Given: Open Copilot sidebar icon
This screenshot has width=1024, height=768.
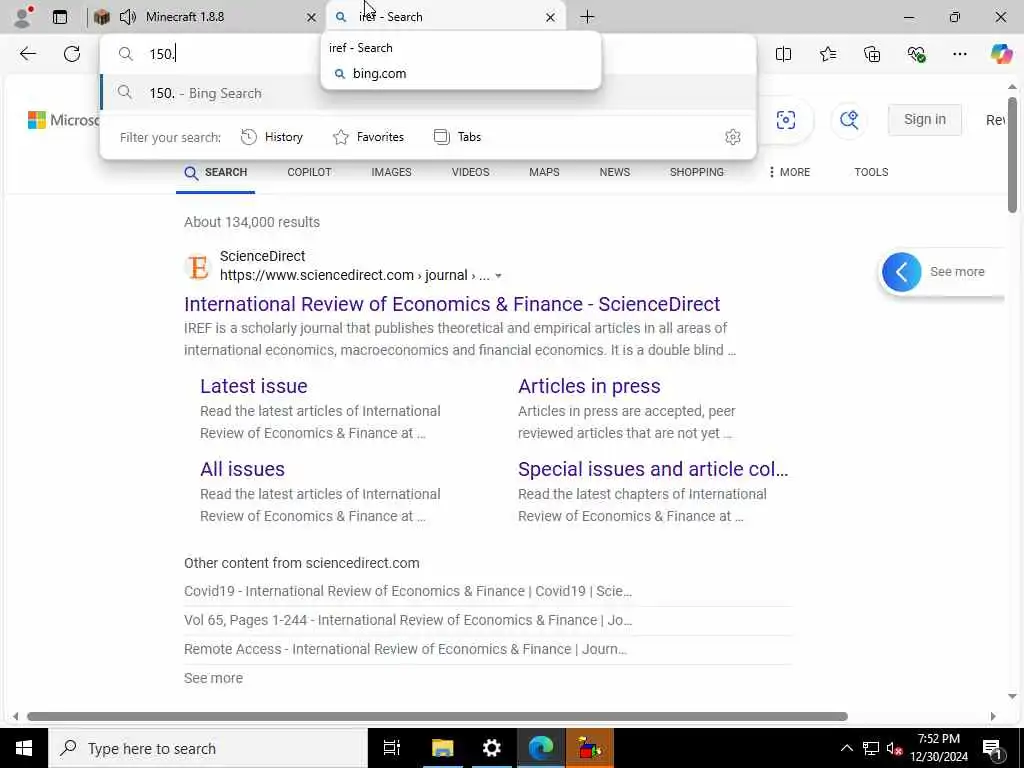Looking at the screenshot, I should [1001, 54].
